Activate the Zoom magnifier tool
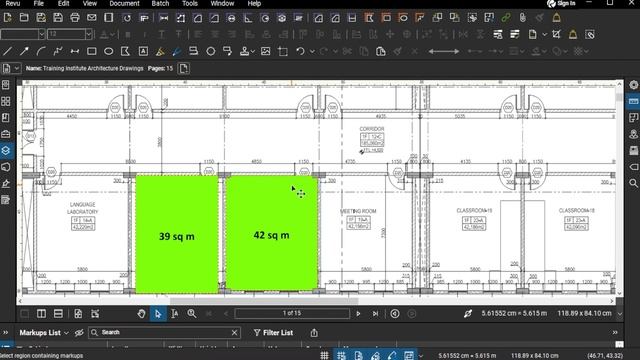 (x=191, y=313)
